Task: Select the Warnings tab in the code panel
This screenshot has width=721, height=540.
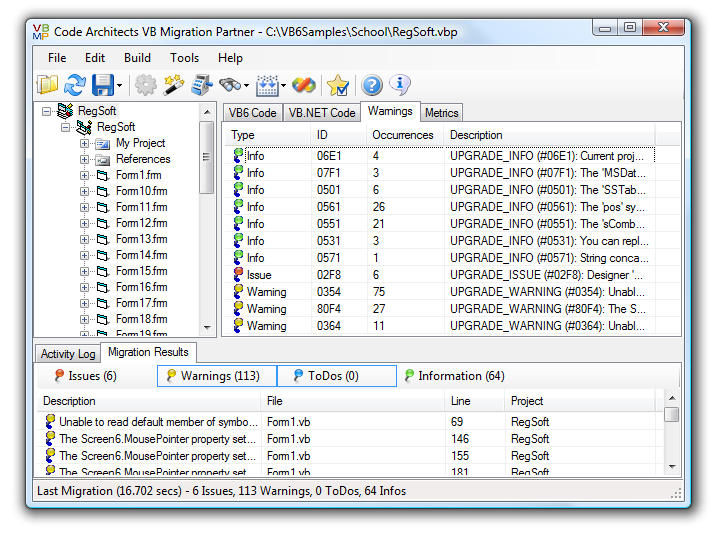Action: tap(390, 111)
